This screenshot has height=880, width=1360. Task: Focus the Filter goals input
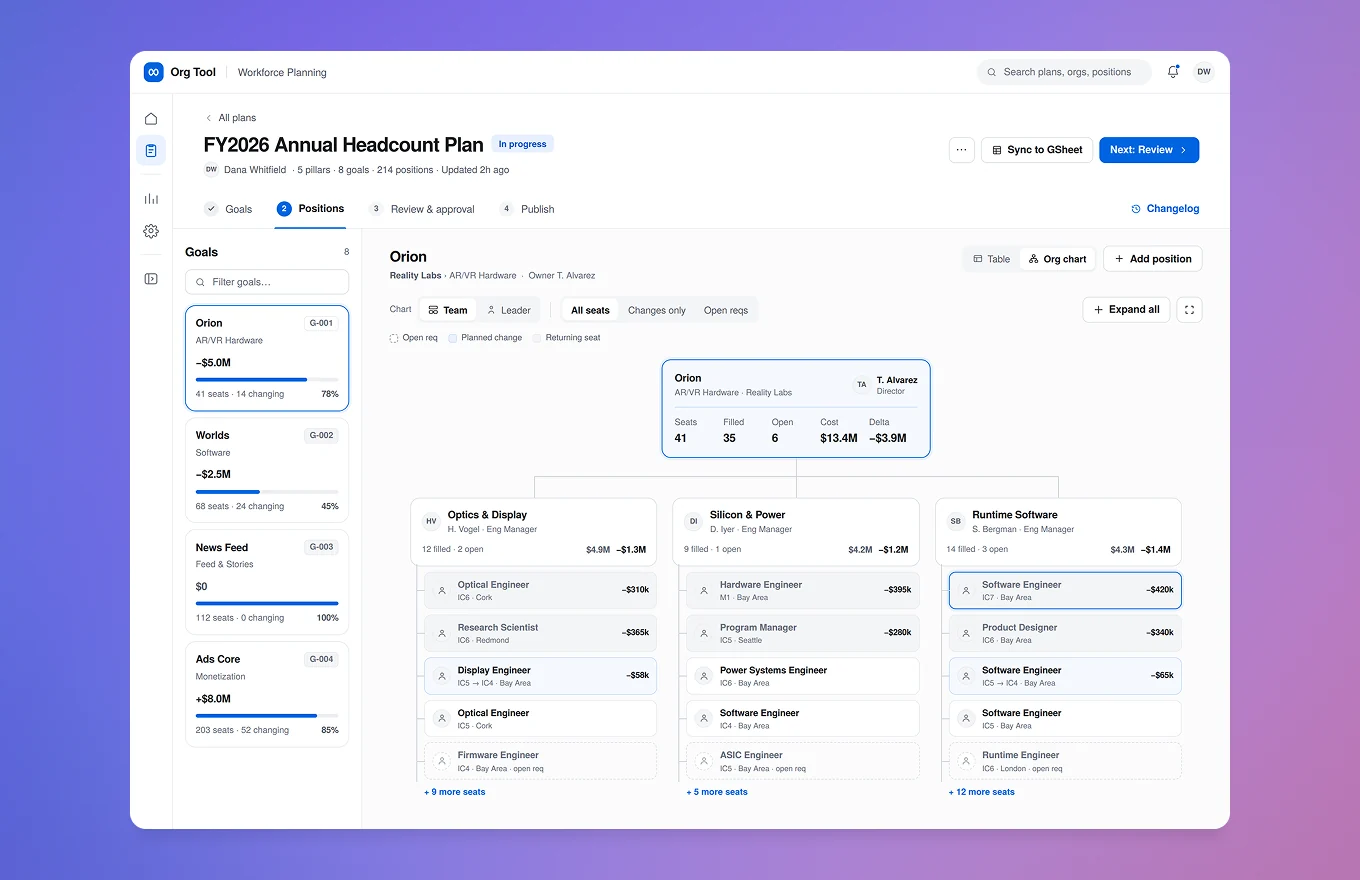[x=267, y=282]
